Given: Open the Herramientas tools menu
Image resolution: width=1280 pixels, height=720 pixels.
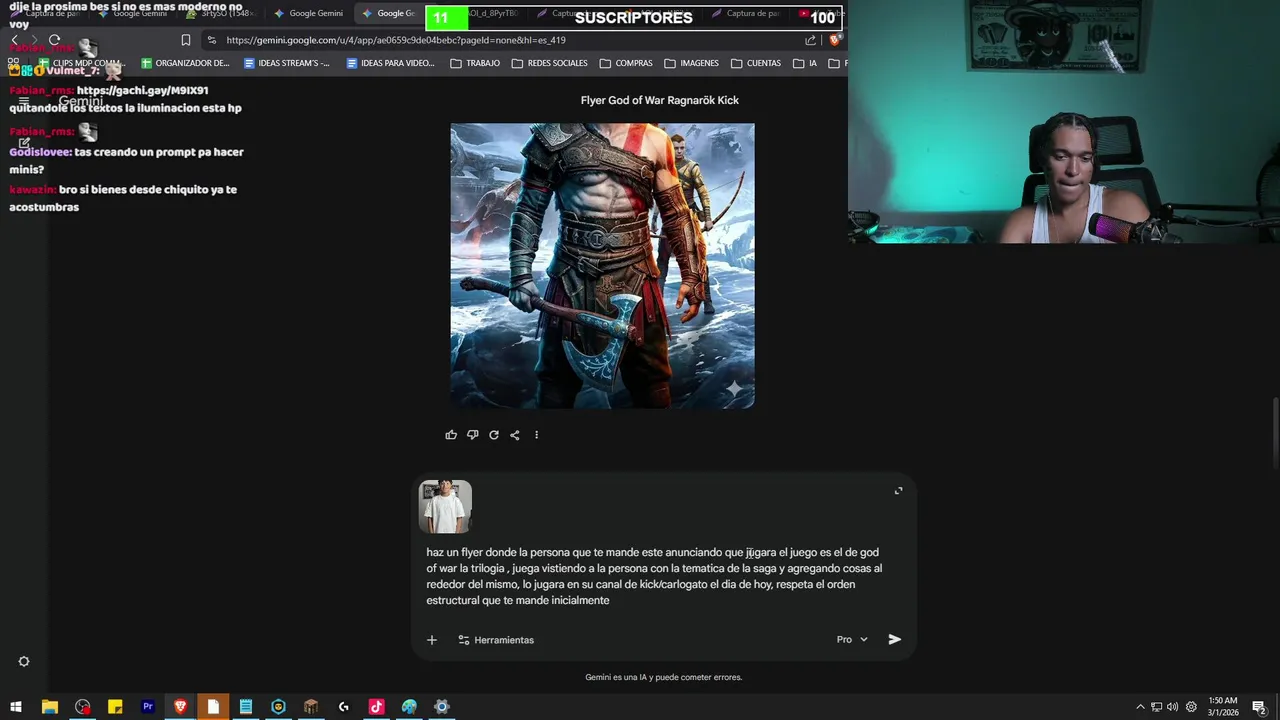Looking at the screenshot, I should 496,640.
